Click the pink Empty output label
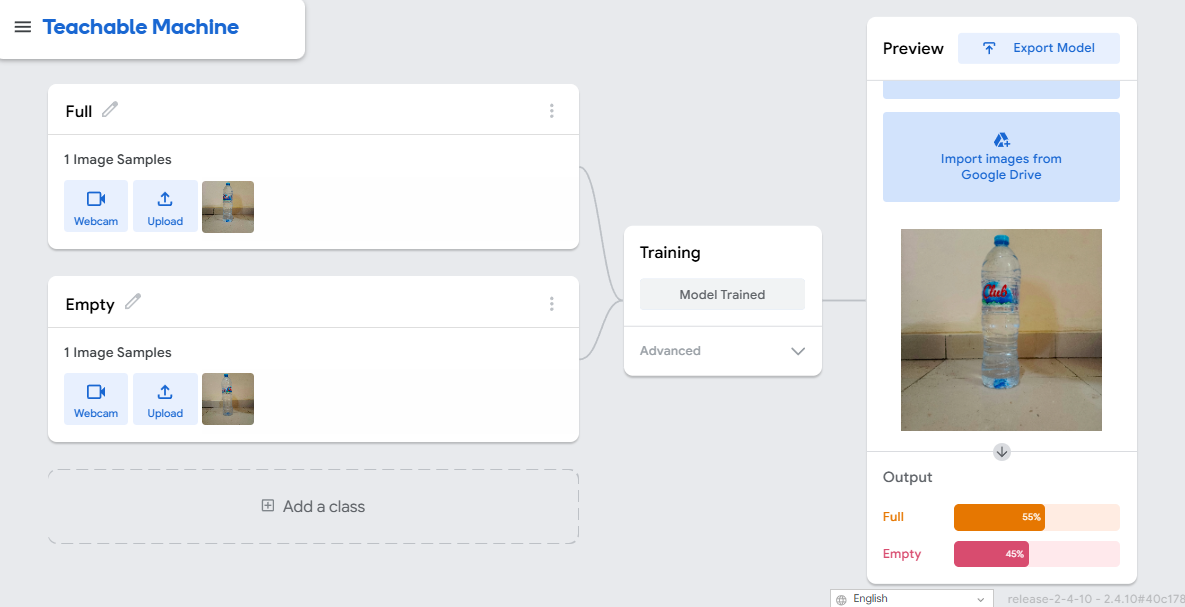The width and height of the screenshot is (1185, 607). pyautogui.click(x=902, y=554)
